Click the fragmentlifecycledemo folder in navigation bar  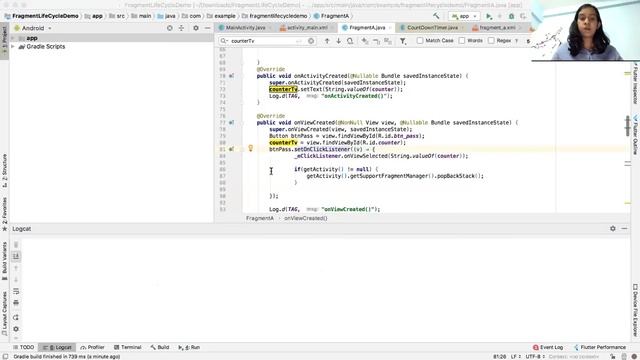click(274, 16)
